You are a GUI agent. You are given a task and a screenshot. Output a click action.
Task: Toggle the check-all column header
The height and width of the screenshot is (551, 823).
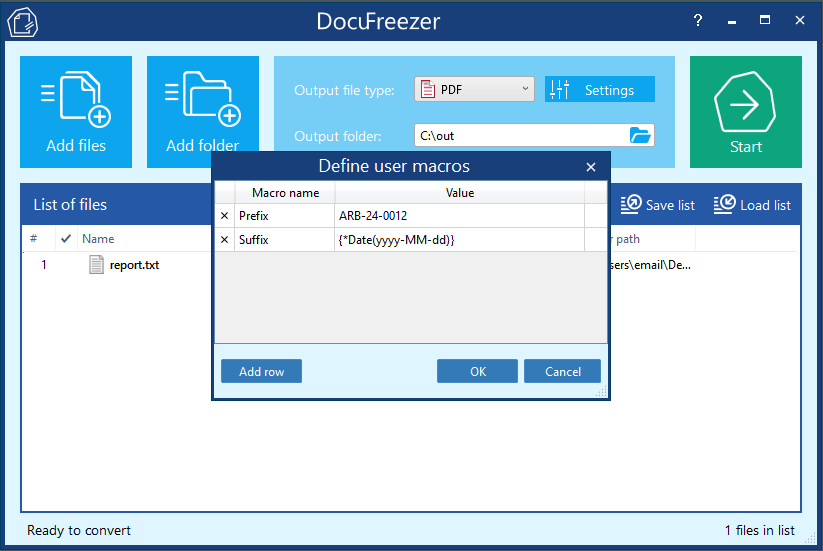coord(66,239)
